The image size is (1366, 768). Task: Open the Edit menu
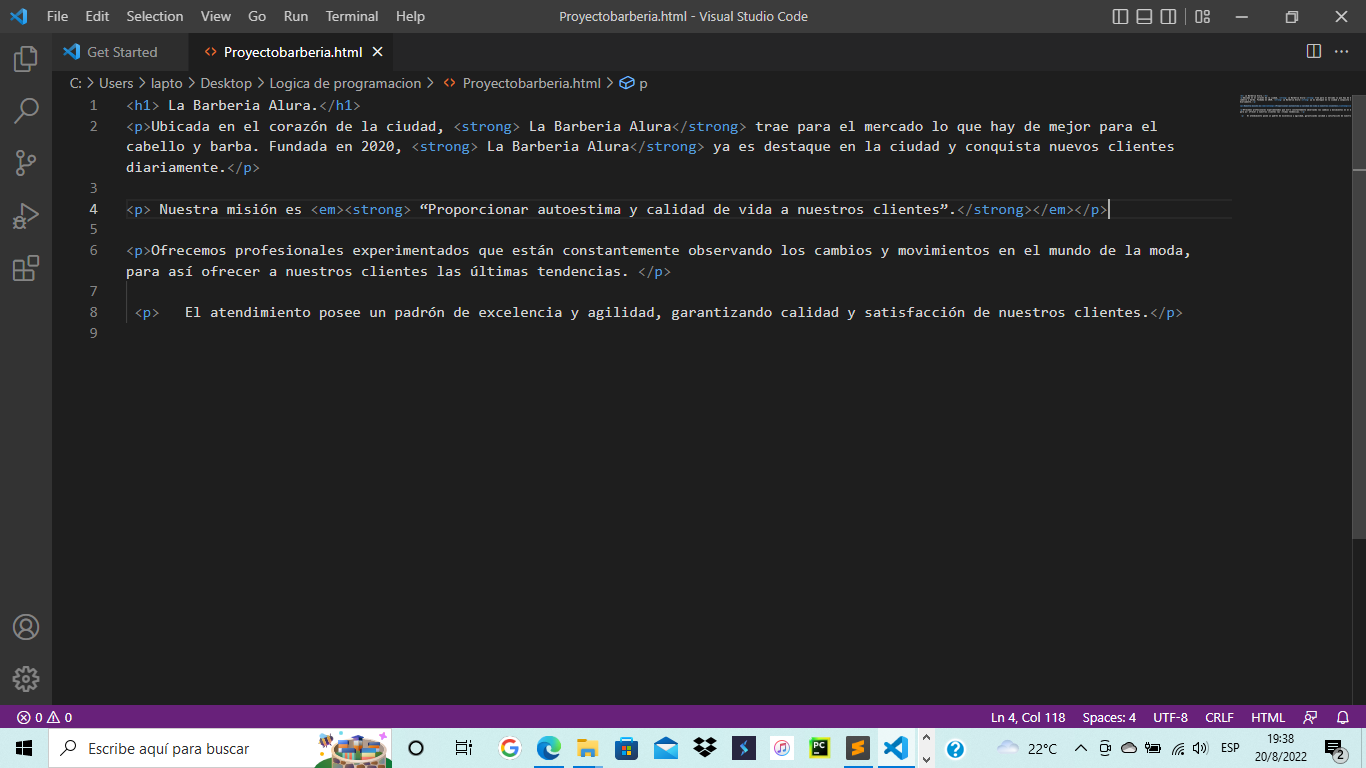(97, 16)
